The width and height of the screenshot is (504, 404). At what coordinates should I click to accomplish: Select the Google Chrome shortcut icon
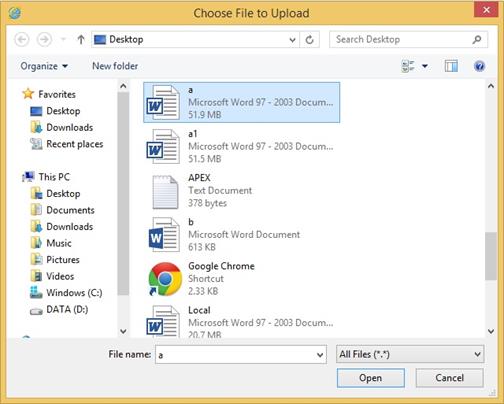165,279
